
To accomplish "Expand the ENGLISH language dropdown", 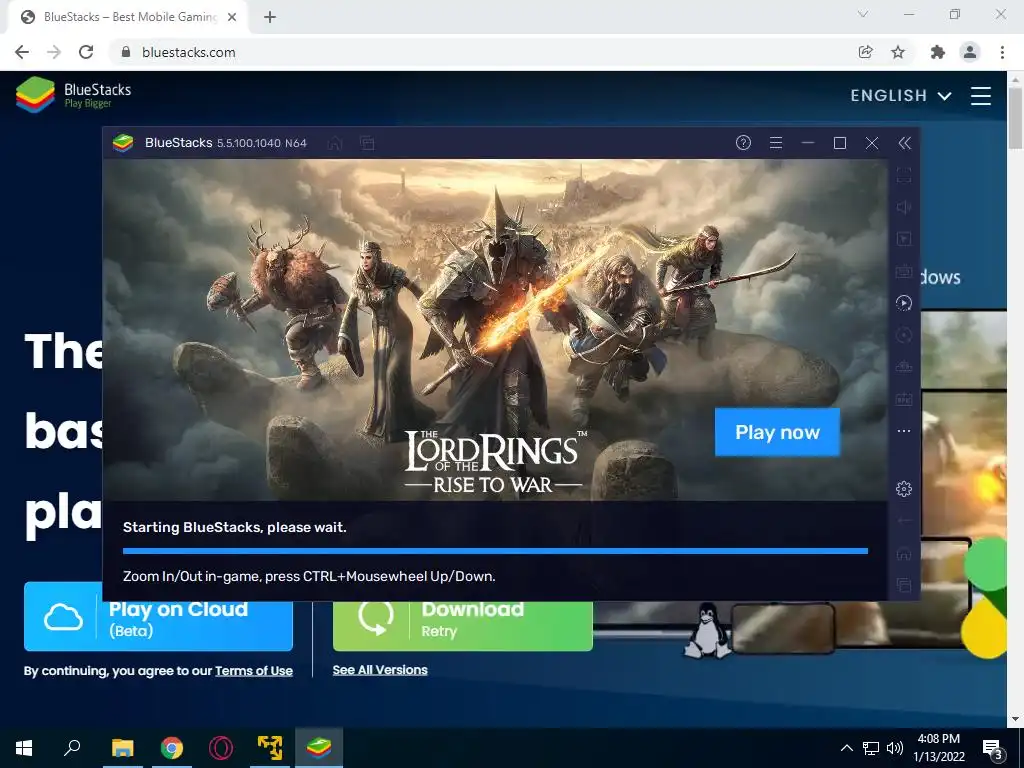I will 901,95.
